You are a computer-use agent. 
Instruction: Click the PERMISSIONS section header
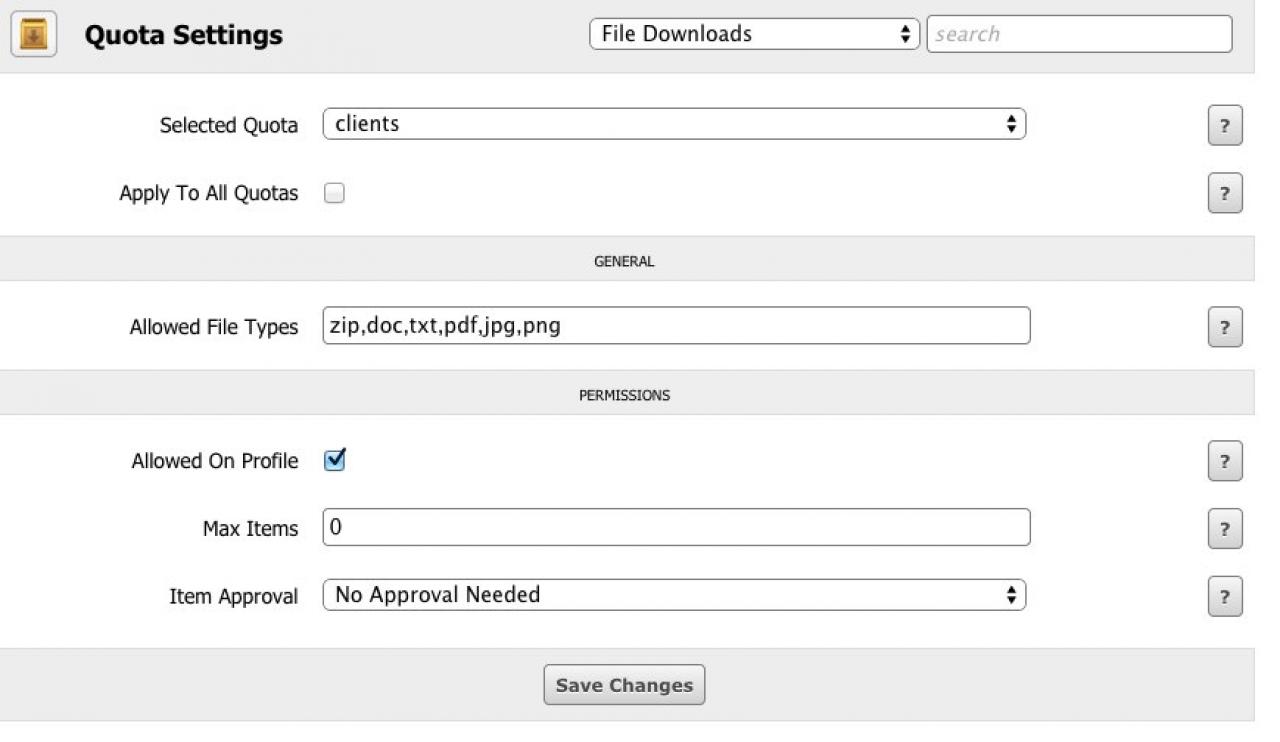coord(624,395)
